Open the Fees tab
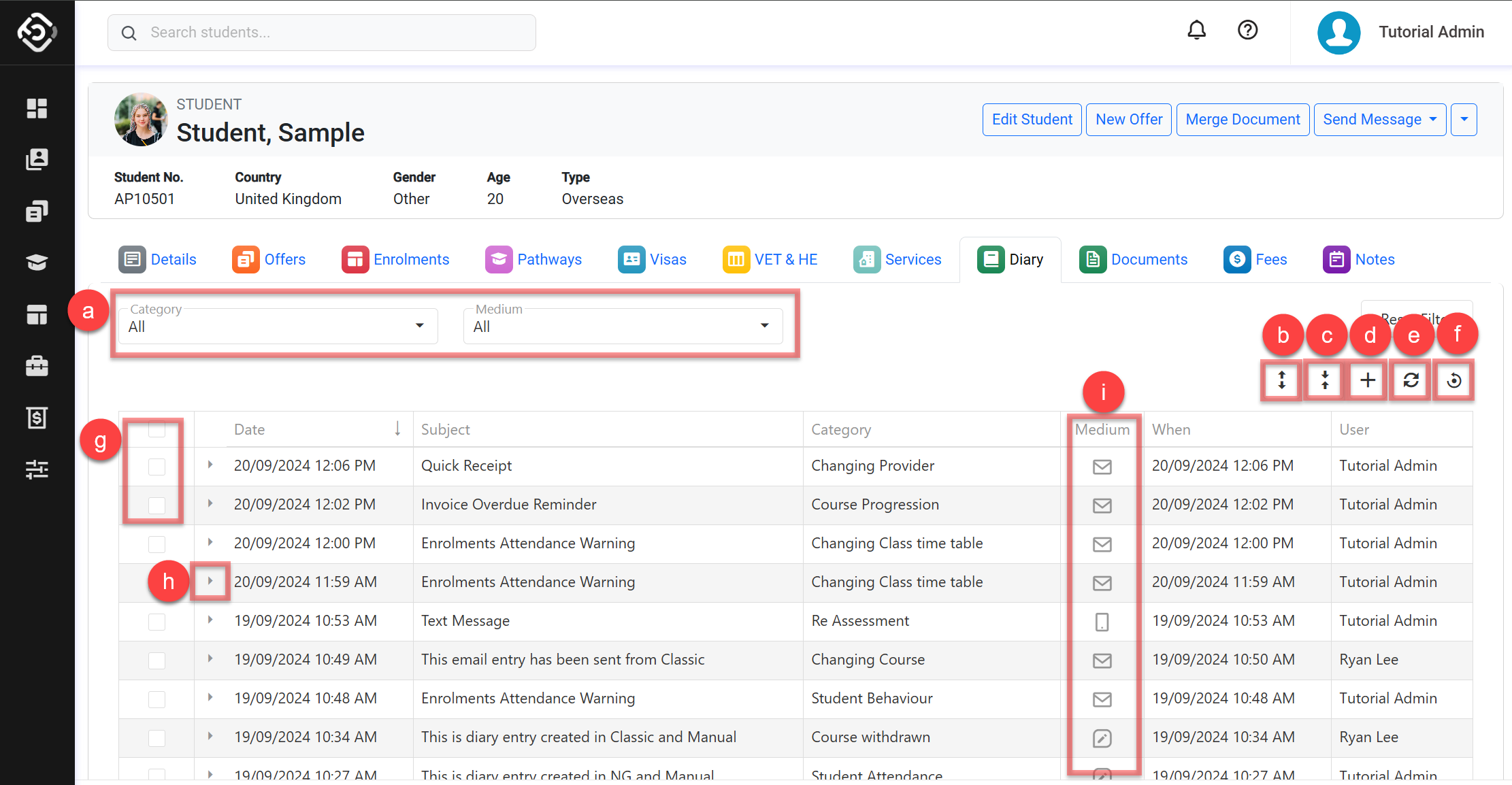 tap(1255, 259)
